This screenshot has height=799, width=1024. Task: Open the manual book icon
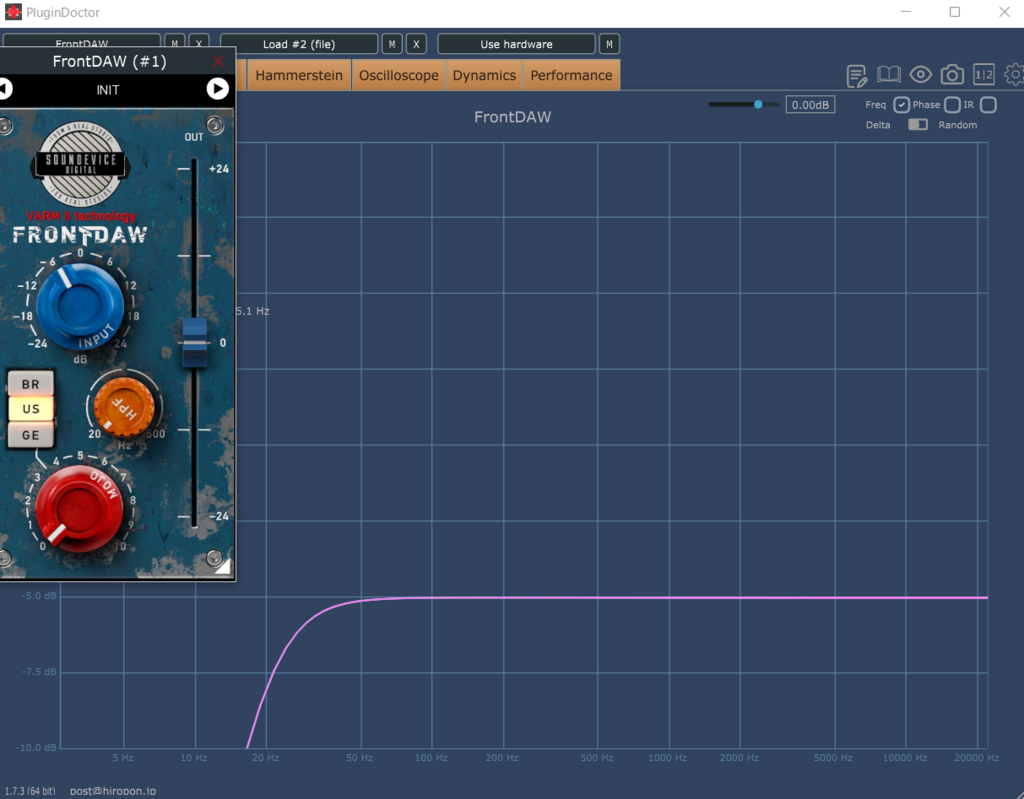888,75
